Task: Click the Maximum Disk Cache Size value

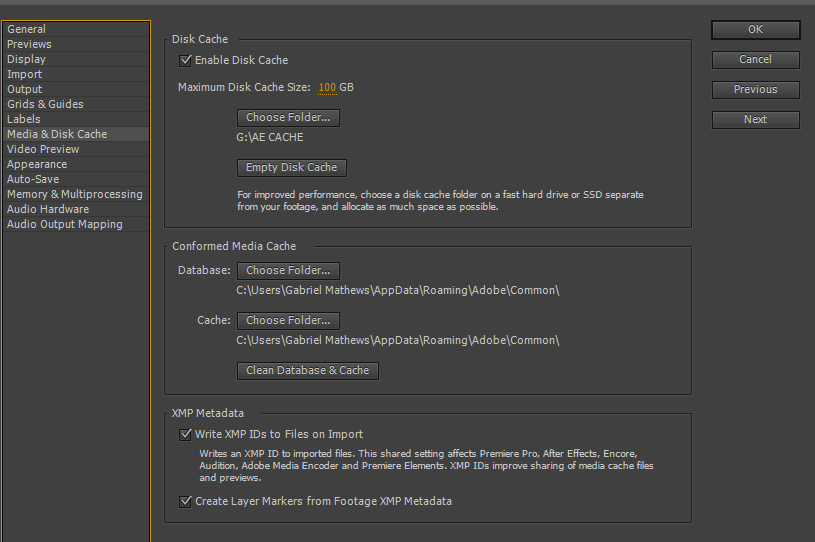Action: pyautogui.click(x=327, y=88)
